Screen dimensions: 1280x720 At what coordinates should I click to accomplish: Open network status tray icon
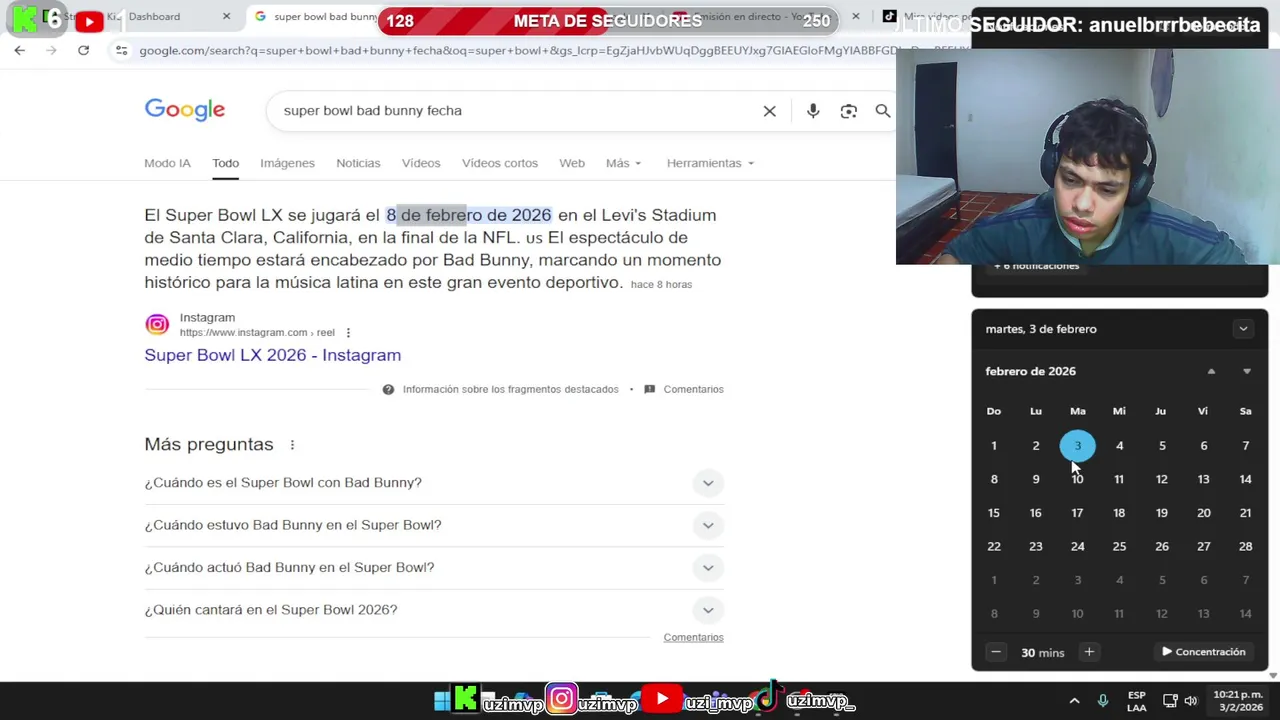[x=1169, y=701]
